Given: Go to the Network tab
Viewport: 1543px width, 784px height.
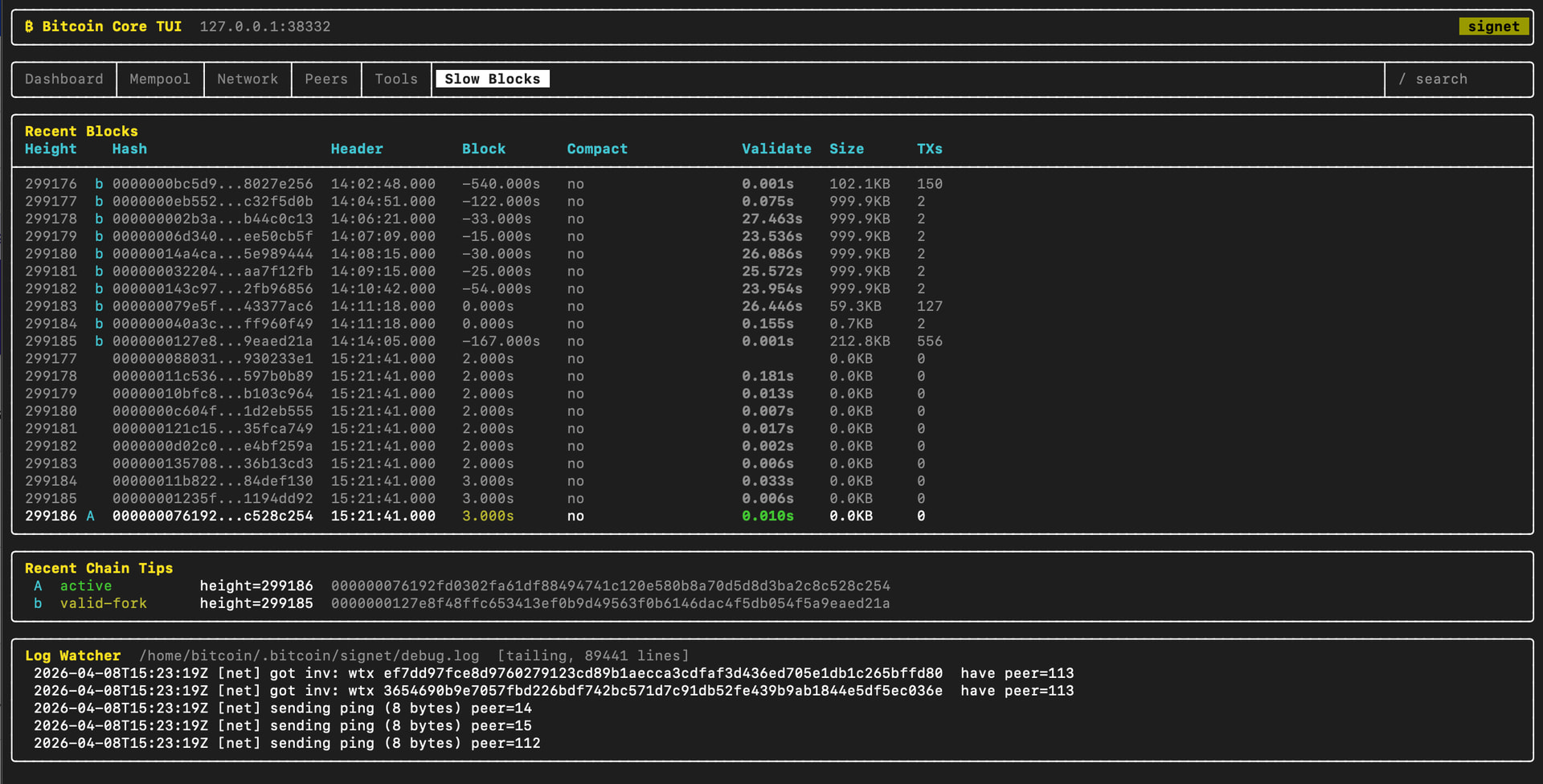Looking at the screenshot, I should tap(248, 79).
